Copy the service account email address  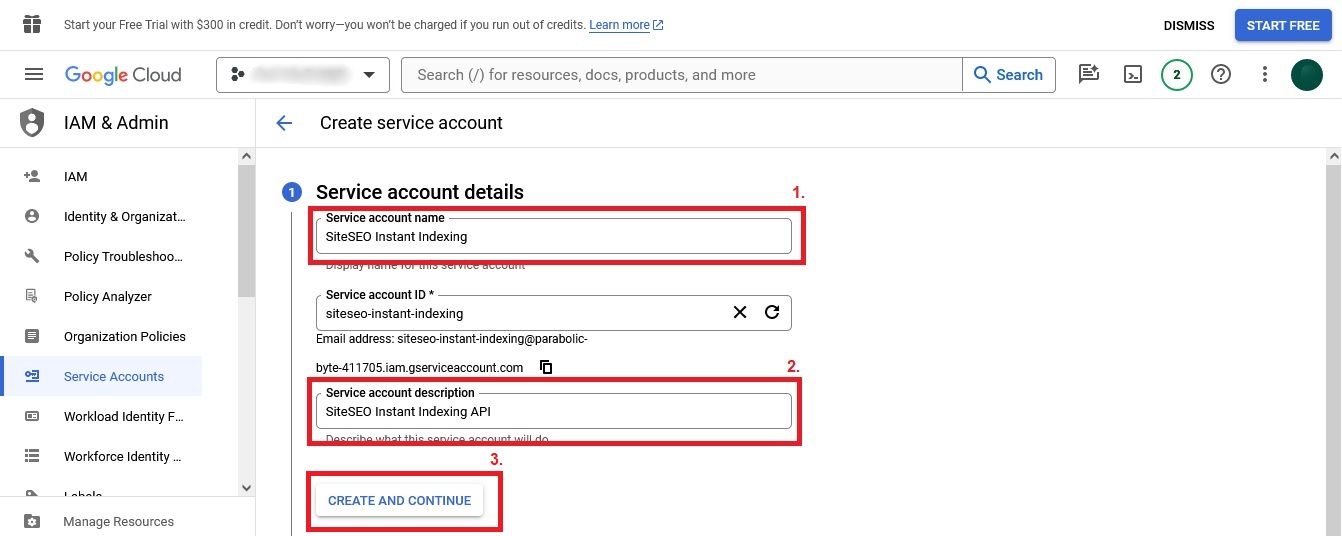coord(546,367)
